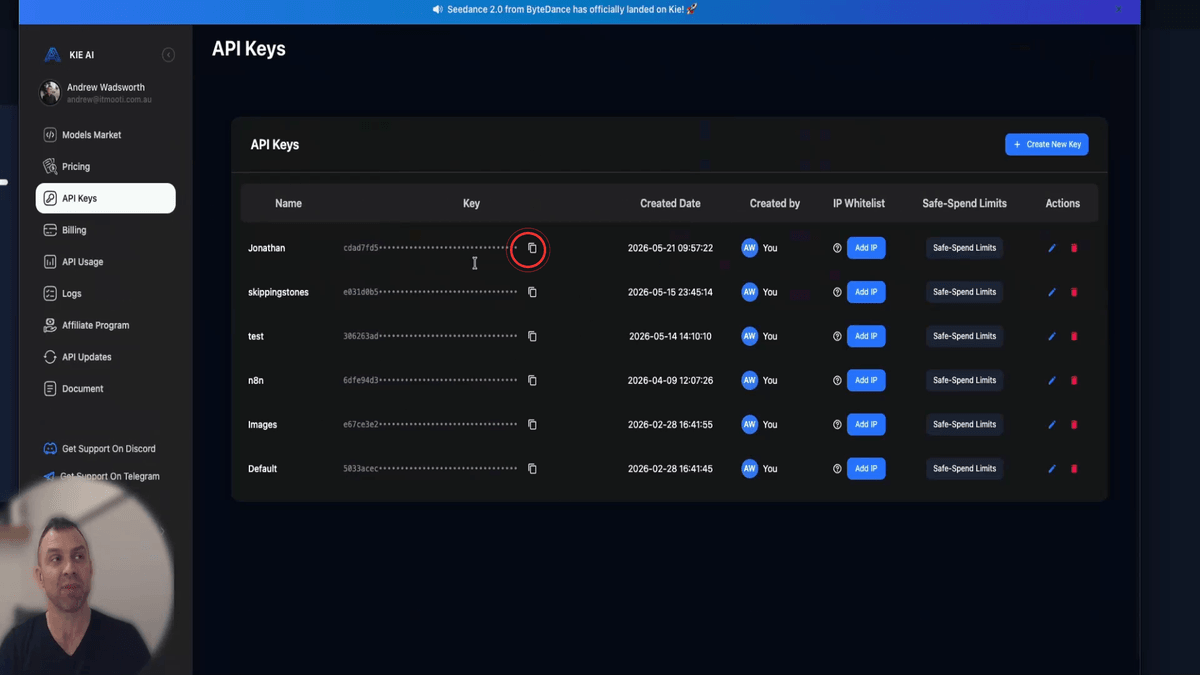This screenshot has width=1200, height=675.
Task: Delete the Default key with trash icon
Action: (1074, 468)
